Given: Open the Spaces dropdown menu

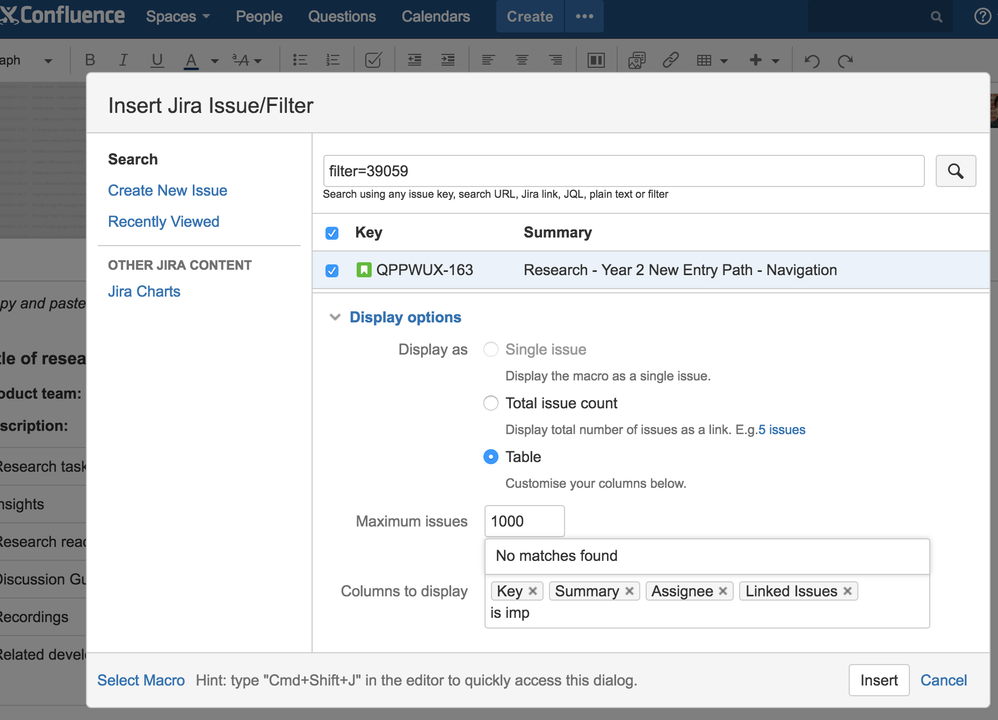Looking at the screenshot, I should (x=178, y=17).
